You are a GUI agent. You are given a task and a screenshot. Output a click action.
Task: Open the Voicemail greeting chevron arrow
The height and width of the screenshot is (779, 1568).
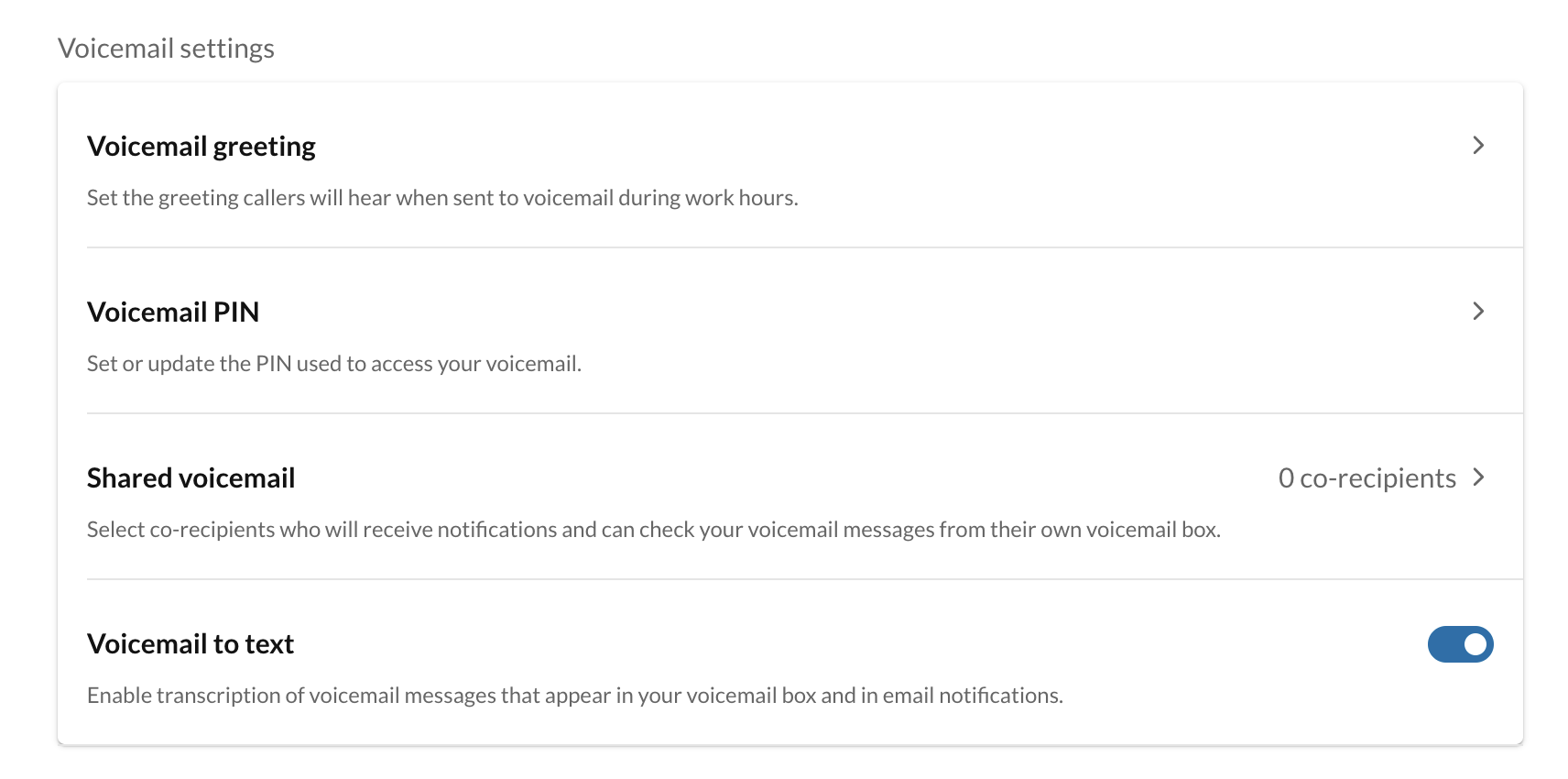tap(1477, 146)
